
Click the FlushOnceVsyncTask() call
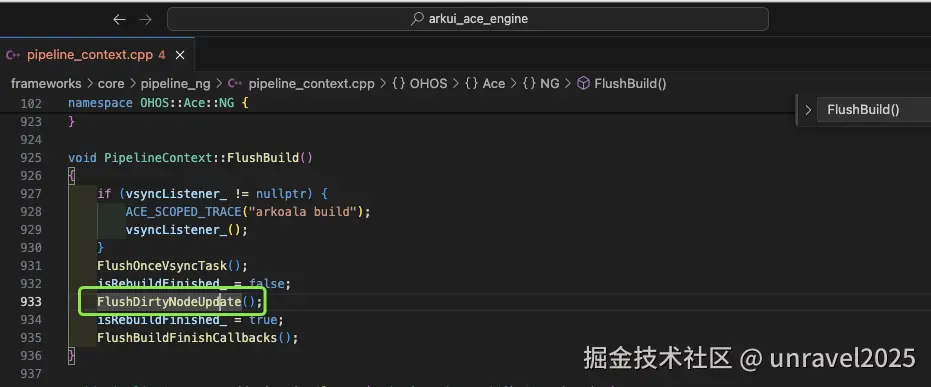172,265
